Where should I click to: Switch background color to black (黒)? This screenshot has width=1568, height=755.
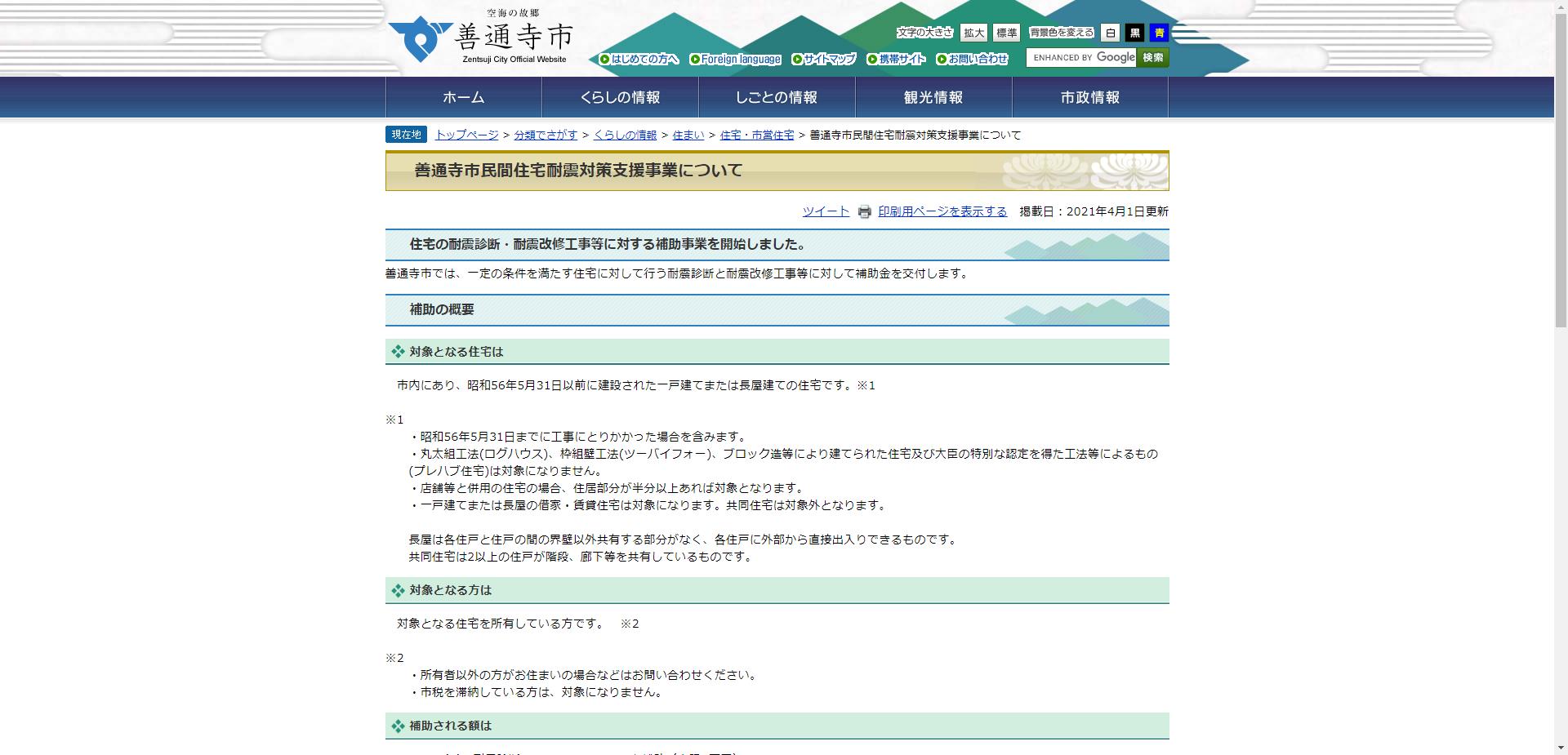coord(1134,33)
